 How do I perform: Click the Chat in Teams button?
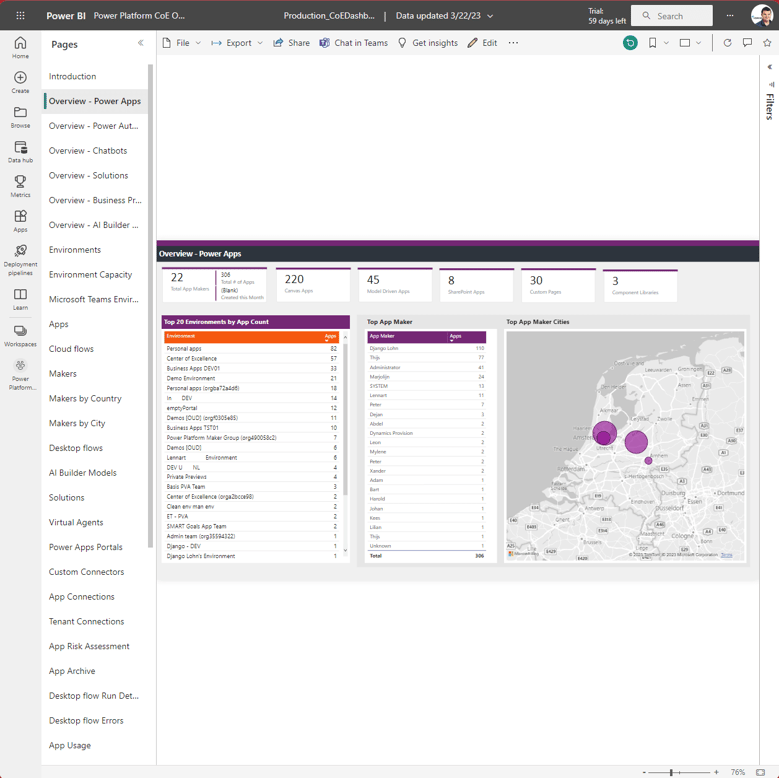tap(353, 43)
